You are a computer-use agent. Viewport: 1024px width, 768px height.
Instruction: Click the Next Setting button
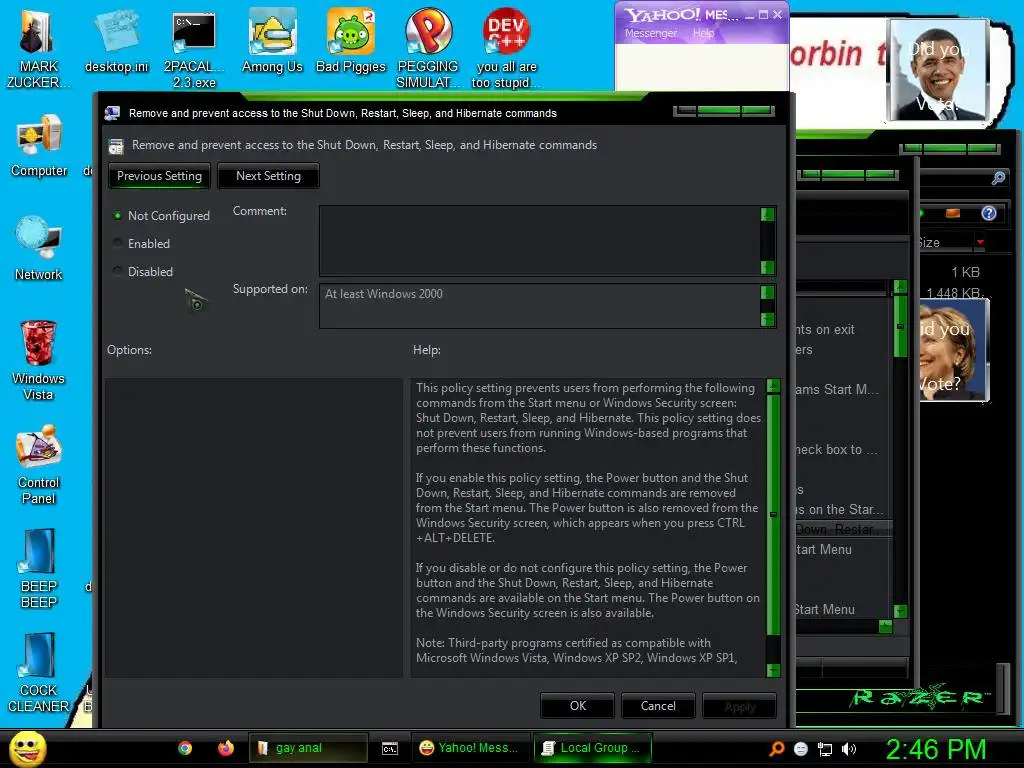click(268, 176)
